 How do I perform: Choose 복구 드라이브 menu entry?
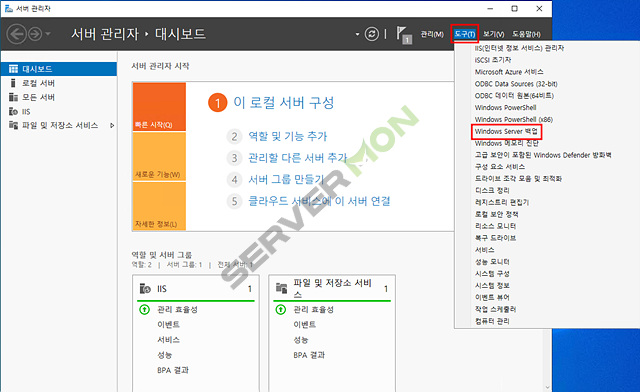coord(495,238)
